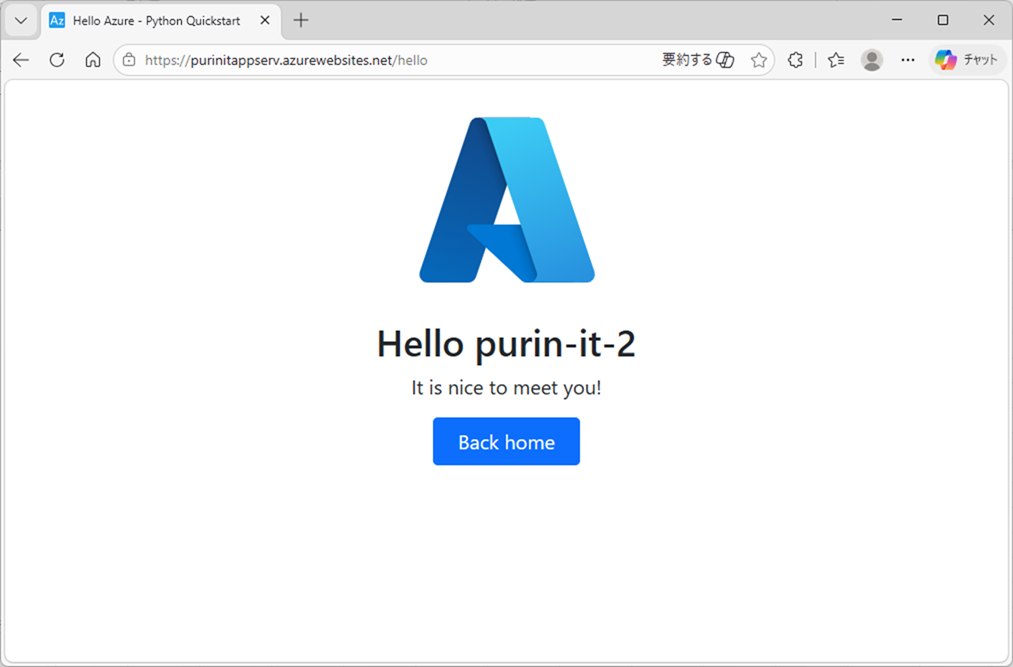Viewport: 1013px width, 667px height.
Task: Open the Settings and more ellipsis menu
Action: pos(908,60)
